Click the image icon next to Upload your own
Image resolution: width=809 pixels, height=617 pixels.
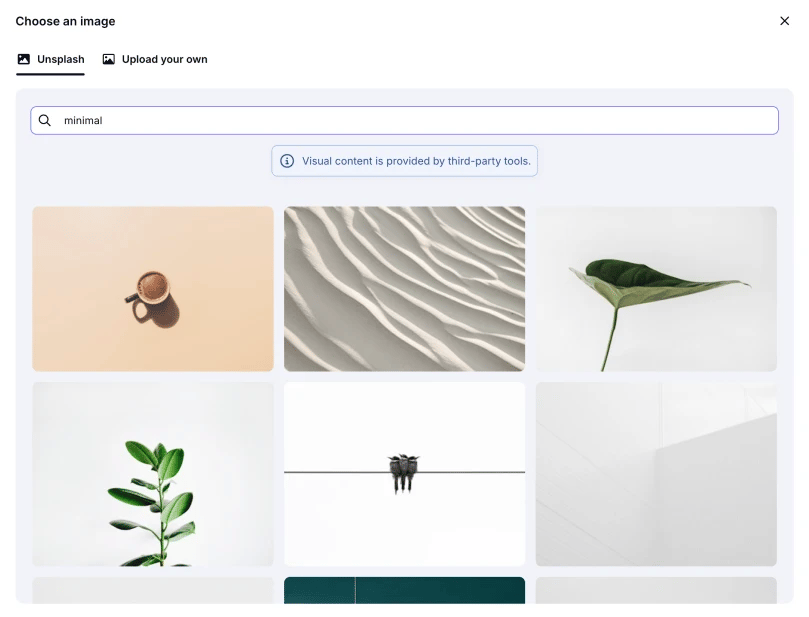(110, 59)
